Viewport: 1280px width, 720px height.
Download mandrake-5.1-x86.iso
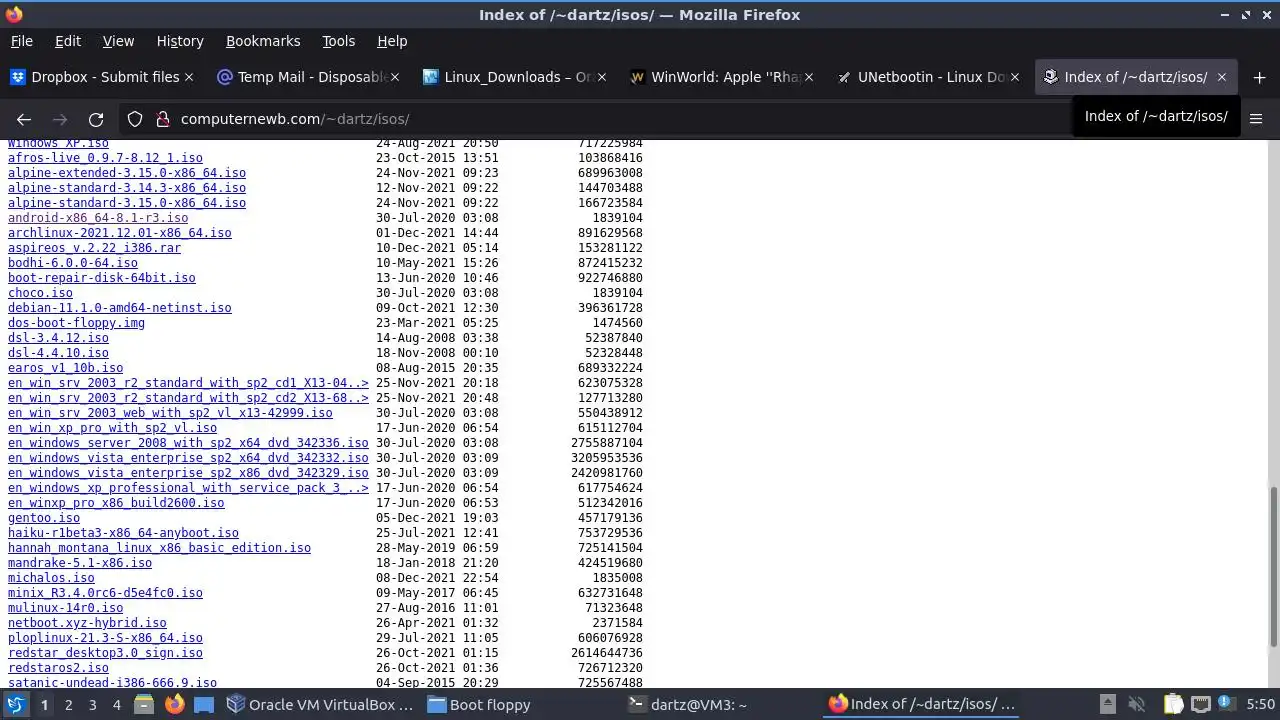pyautogui.click(x=80, y=563)
